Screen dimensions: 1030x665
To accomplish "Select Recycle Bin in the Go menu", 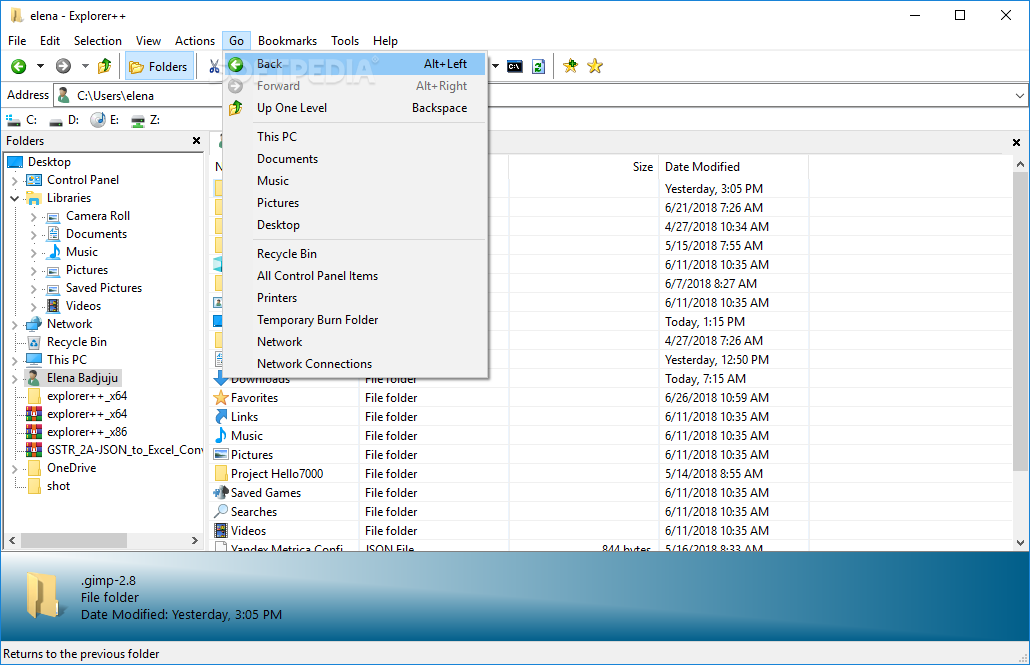I will point(355,254).
